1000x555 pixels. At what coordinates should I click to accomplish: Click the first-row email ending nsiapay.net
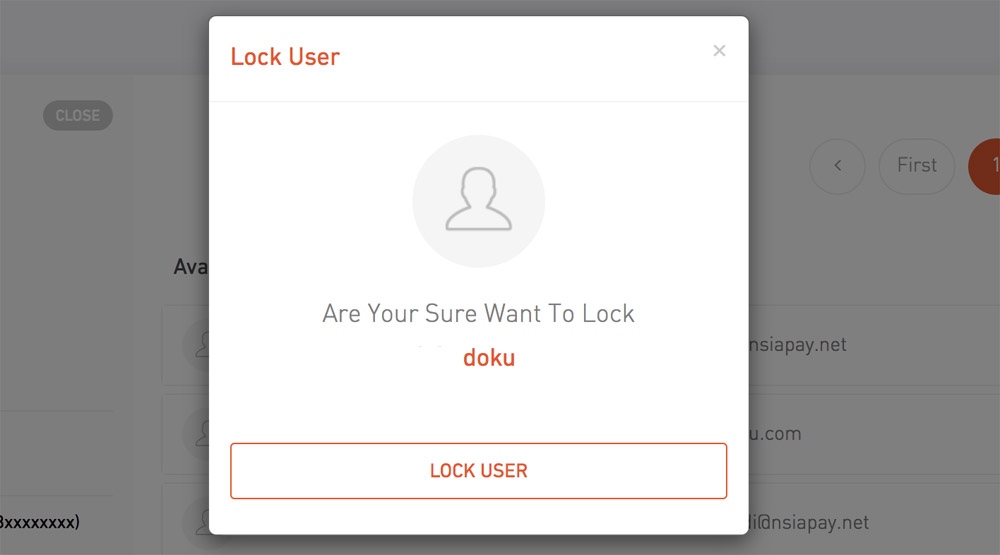(798, 344)
